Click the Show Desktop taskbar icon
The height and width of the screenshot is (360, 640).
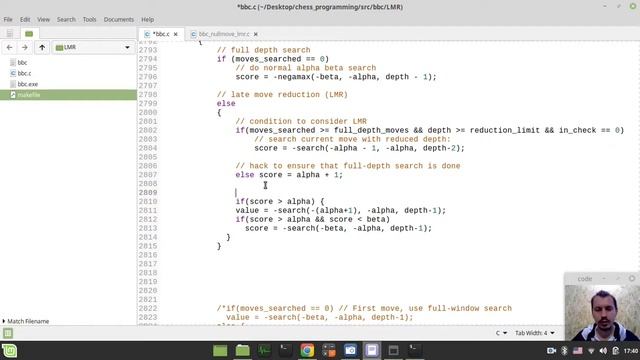(x=220, y=351)
